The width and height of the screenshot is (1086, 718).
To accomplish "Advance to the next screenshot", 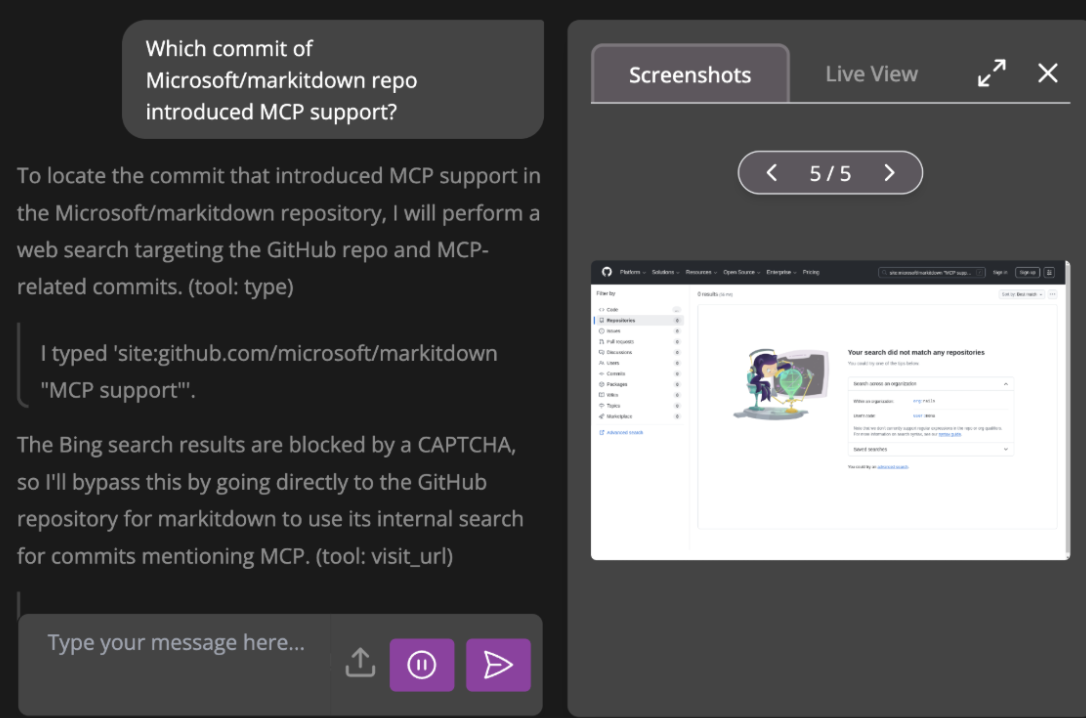I will click(x=889, y=173).
